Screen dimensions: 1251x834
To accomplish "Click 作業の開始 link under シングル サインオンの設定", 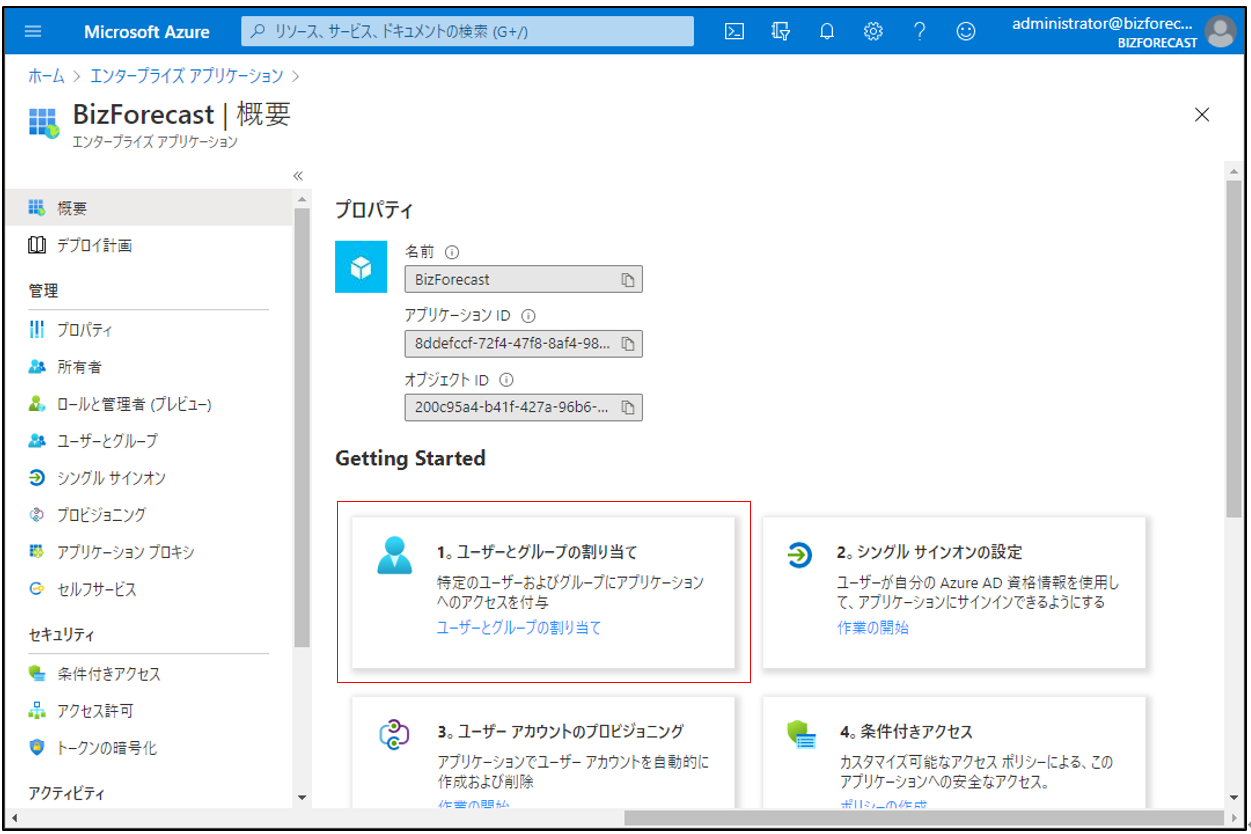I will [x=873, y=628].
